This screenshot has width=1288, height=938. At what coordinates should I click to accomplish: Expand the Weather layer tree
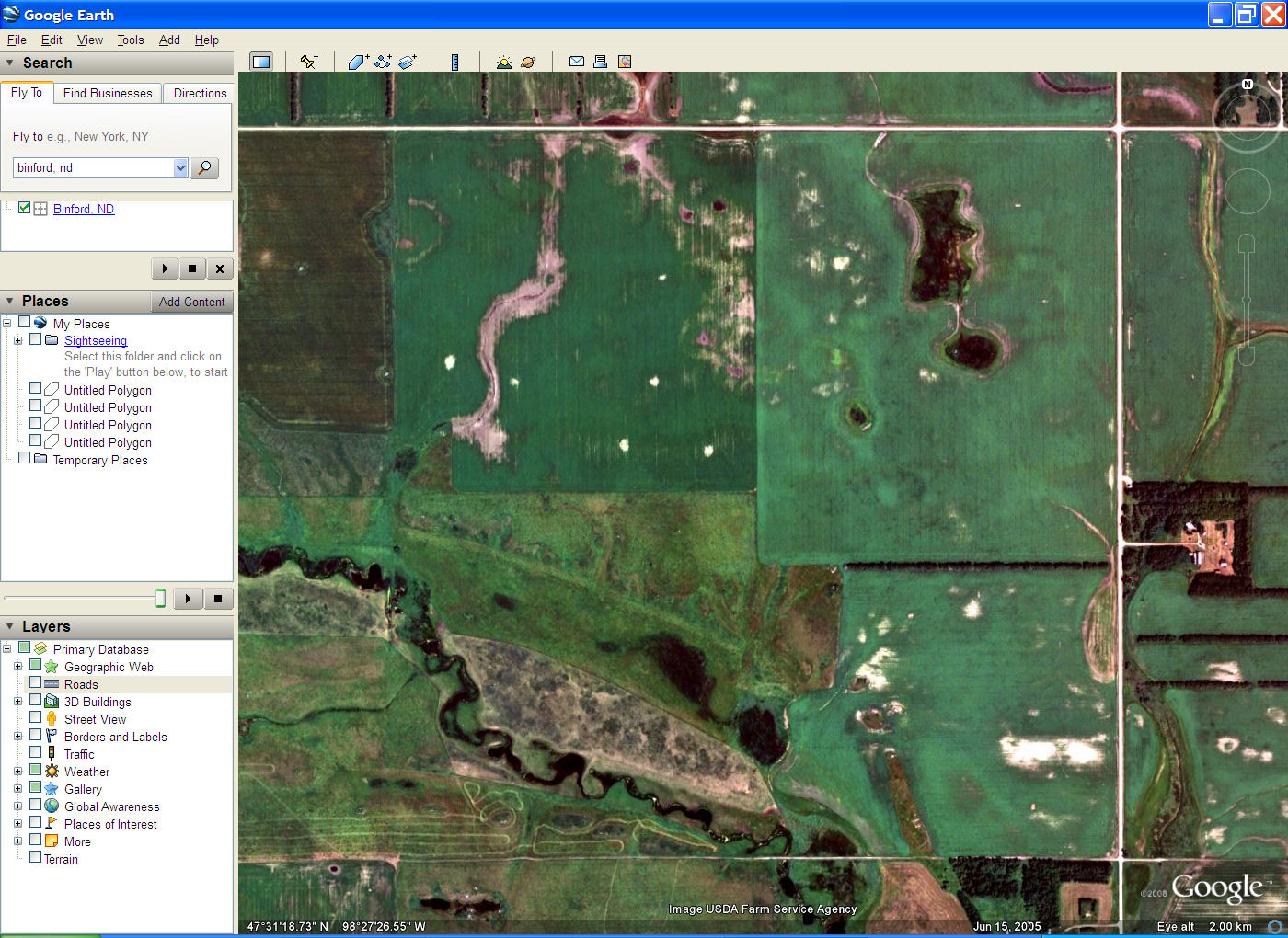(x=17, y=771)
